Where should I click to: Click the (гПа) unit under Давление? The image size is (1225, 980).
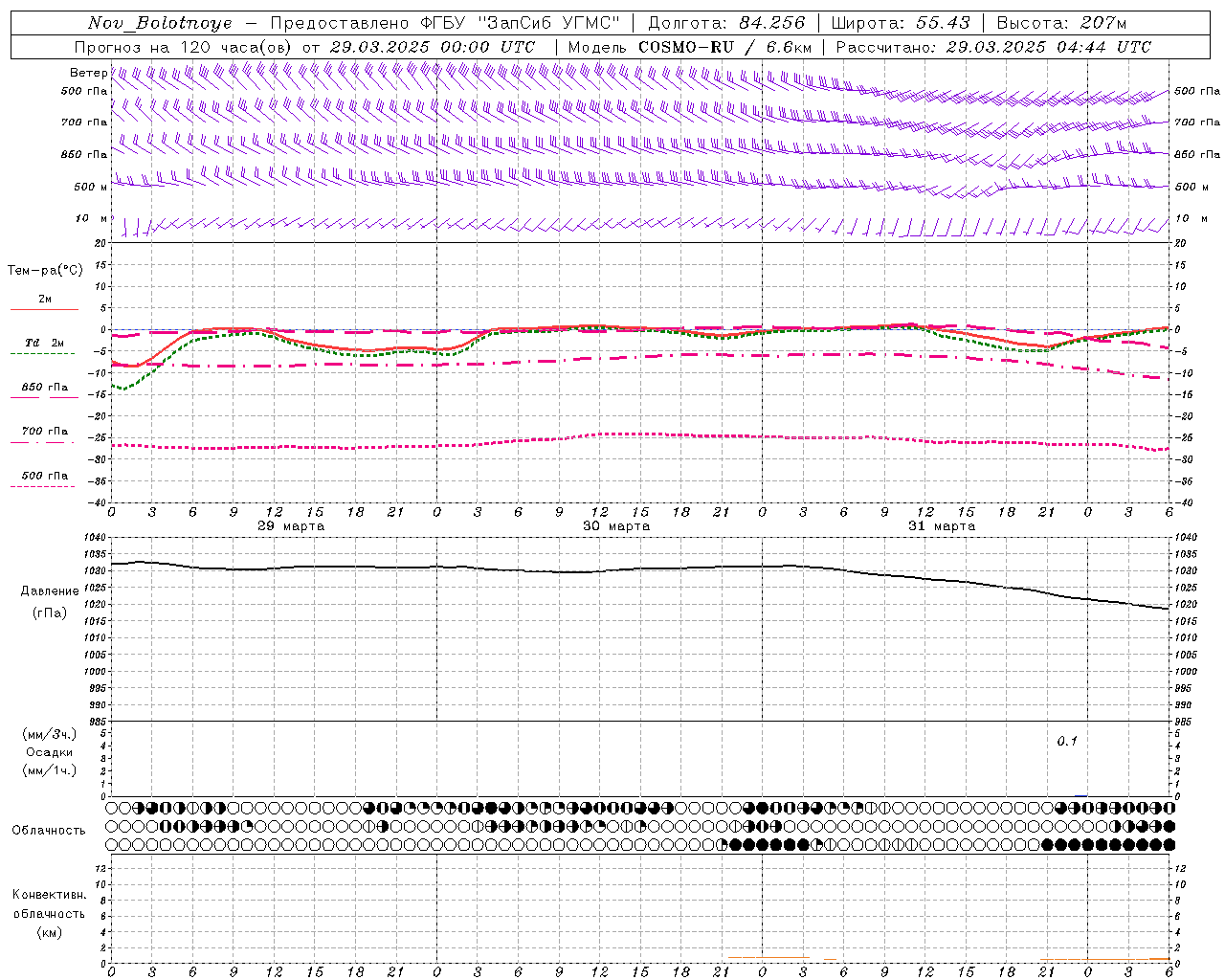tap(50, 613)
